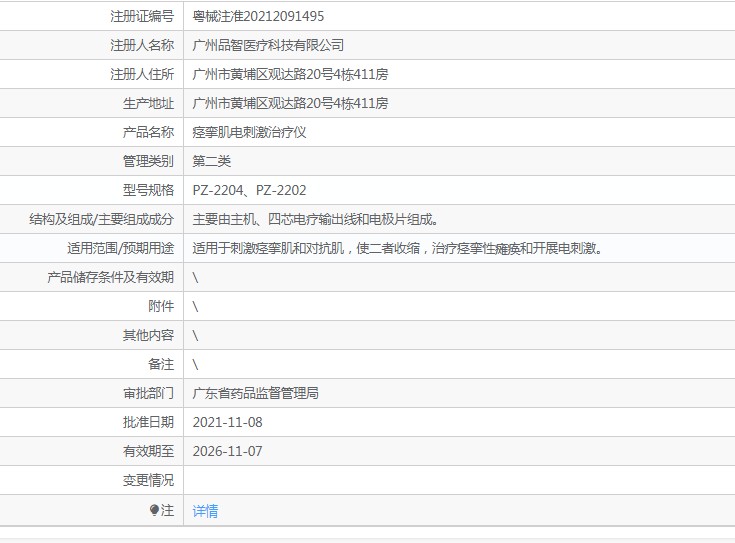Select product name 痉挛肌电刺激治疗仪

(x=249, y=132)
